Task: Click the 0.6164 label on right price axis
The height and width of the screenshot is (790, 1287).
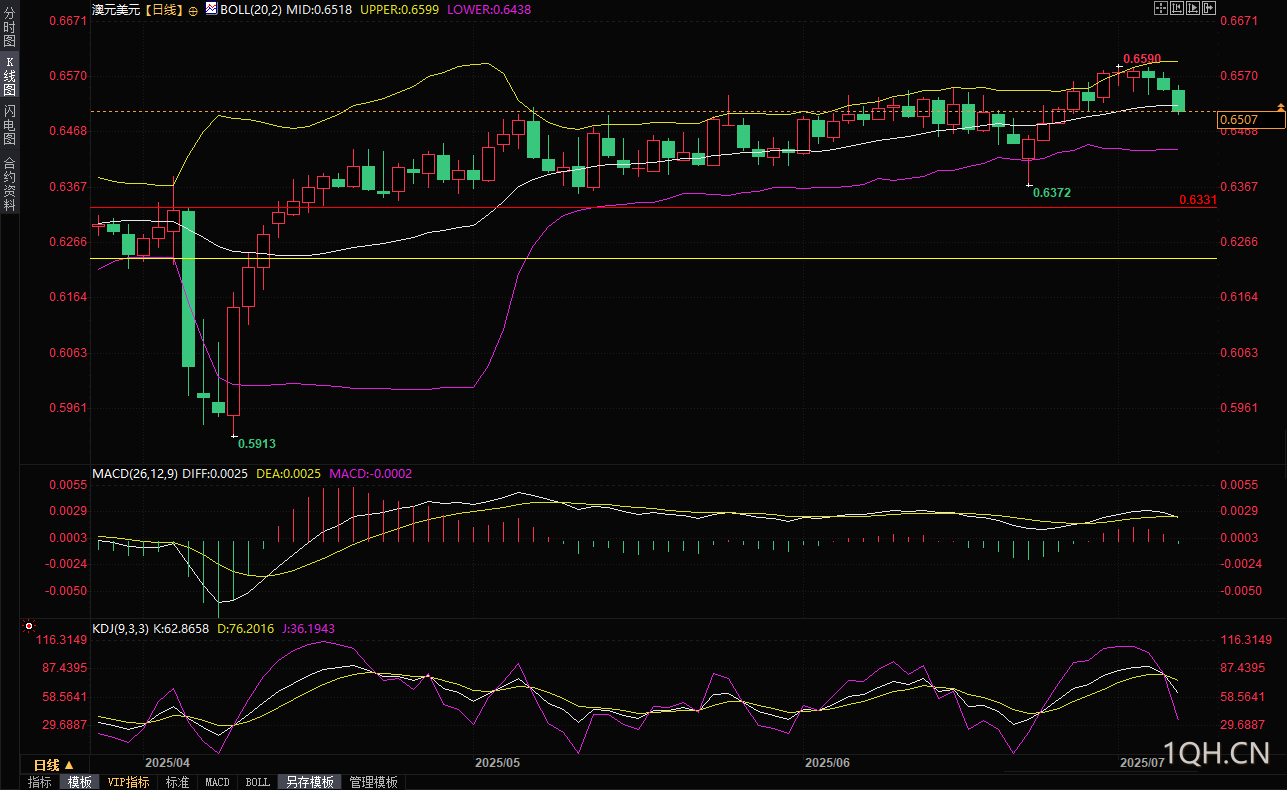Action: [1239, 297]
